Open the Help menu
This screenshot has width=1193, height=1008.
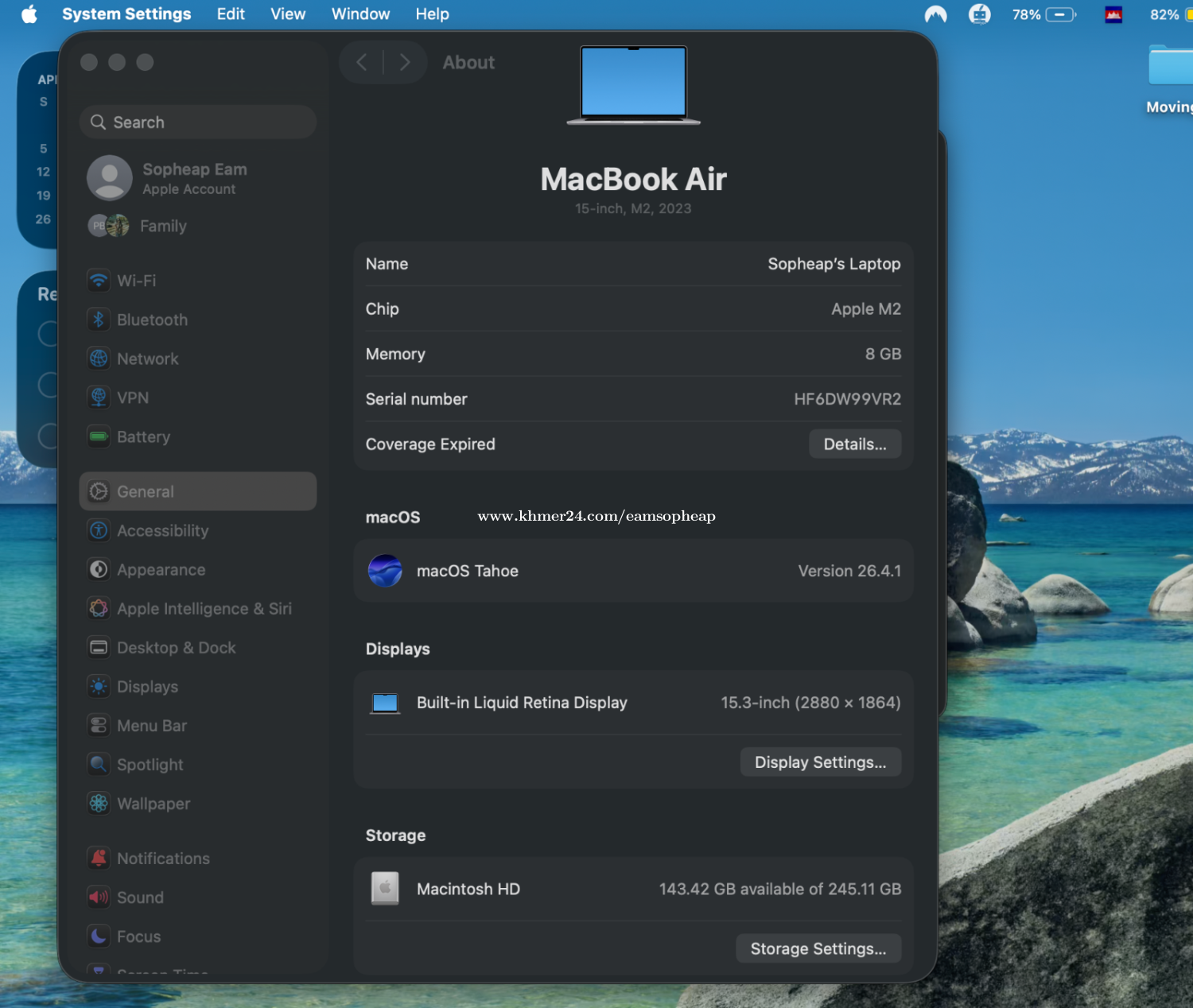click(432, 14)
